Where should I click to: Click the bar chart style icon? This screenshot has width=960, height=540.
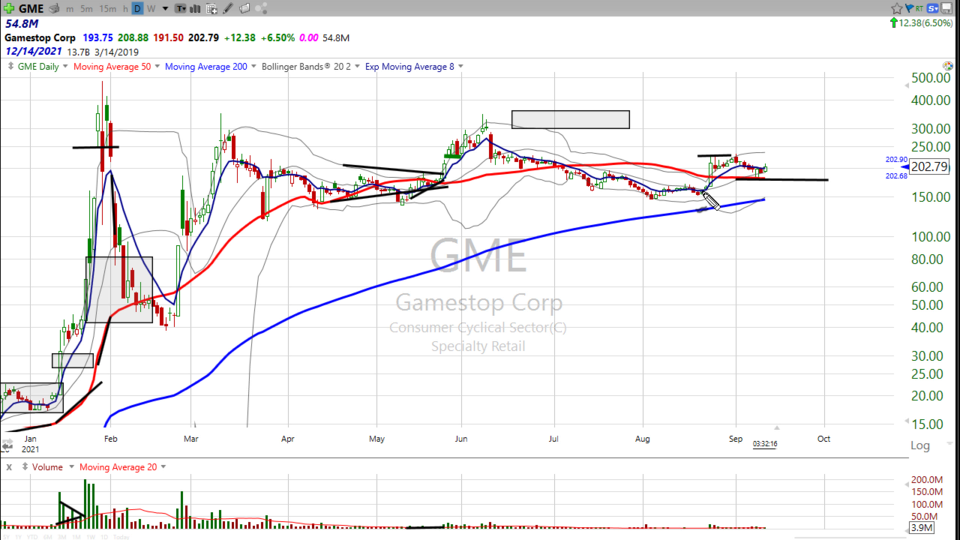(x=196, y=9)
